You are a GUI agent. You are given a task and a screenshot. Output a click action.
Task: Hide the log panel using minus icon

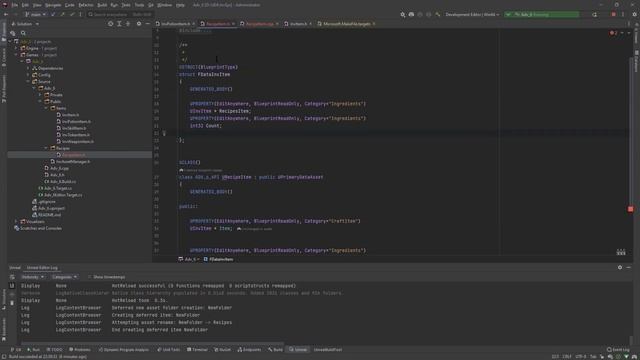[629, 267]
